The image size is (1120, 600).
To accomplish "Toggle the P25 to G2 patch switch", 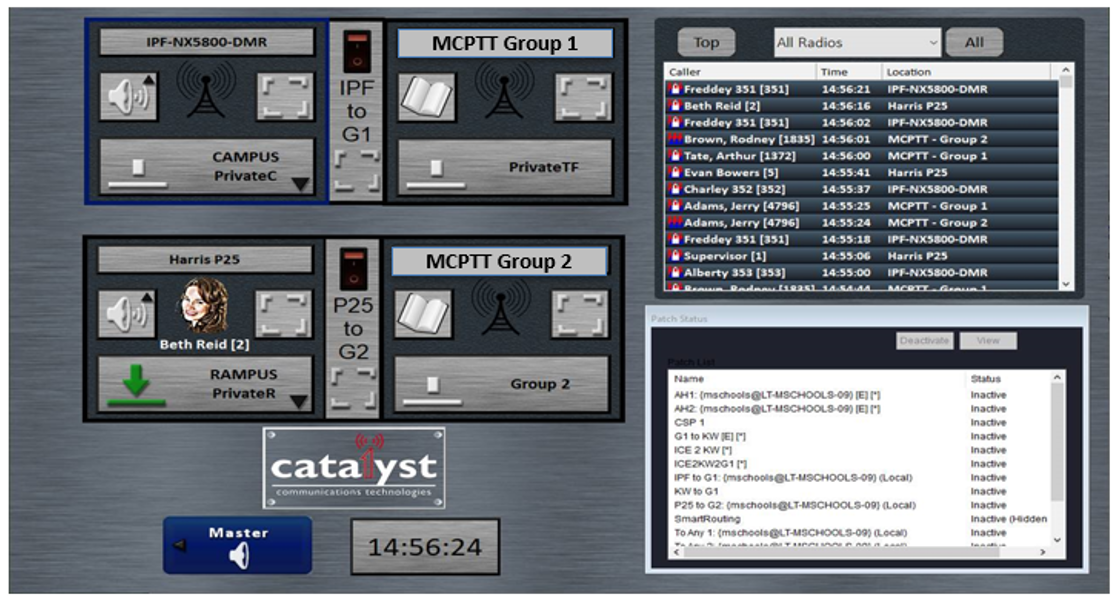I will click(x=356, y=269).
